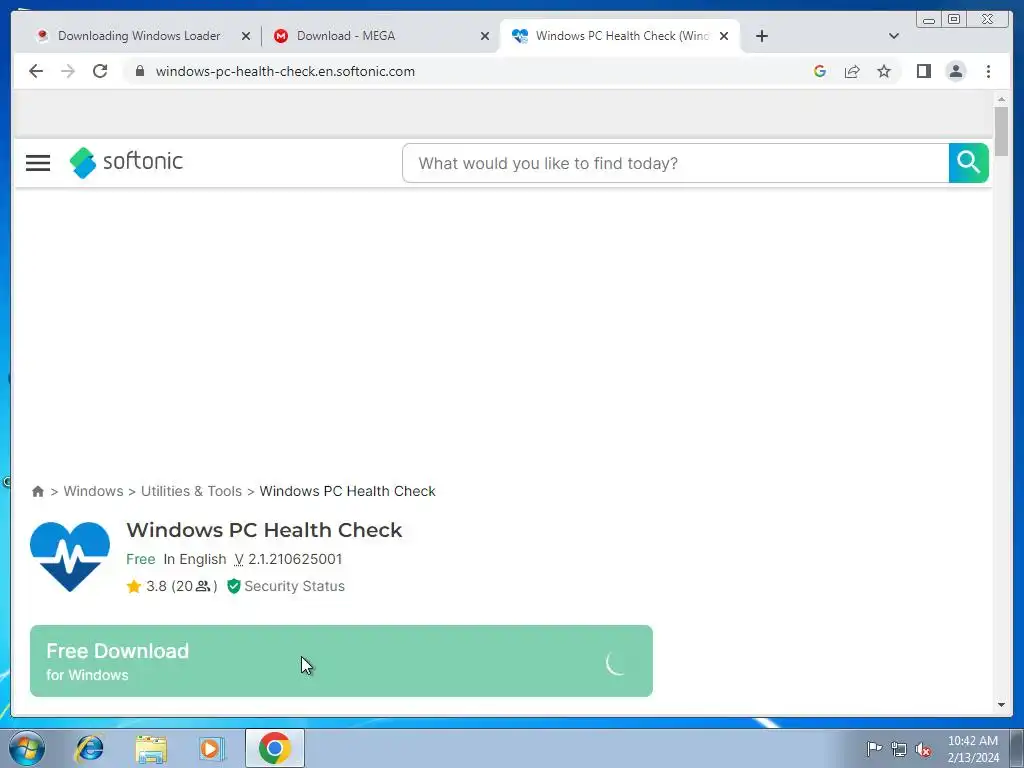1024x768 pixels.
Task: Select the Windows PC Health Check tab
Action: coord(620,36)
